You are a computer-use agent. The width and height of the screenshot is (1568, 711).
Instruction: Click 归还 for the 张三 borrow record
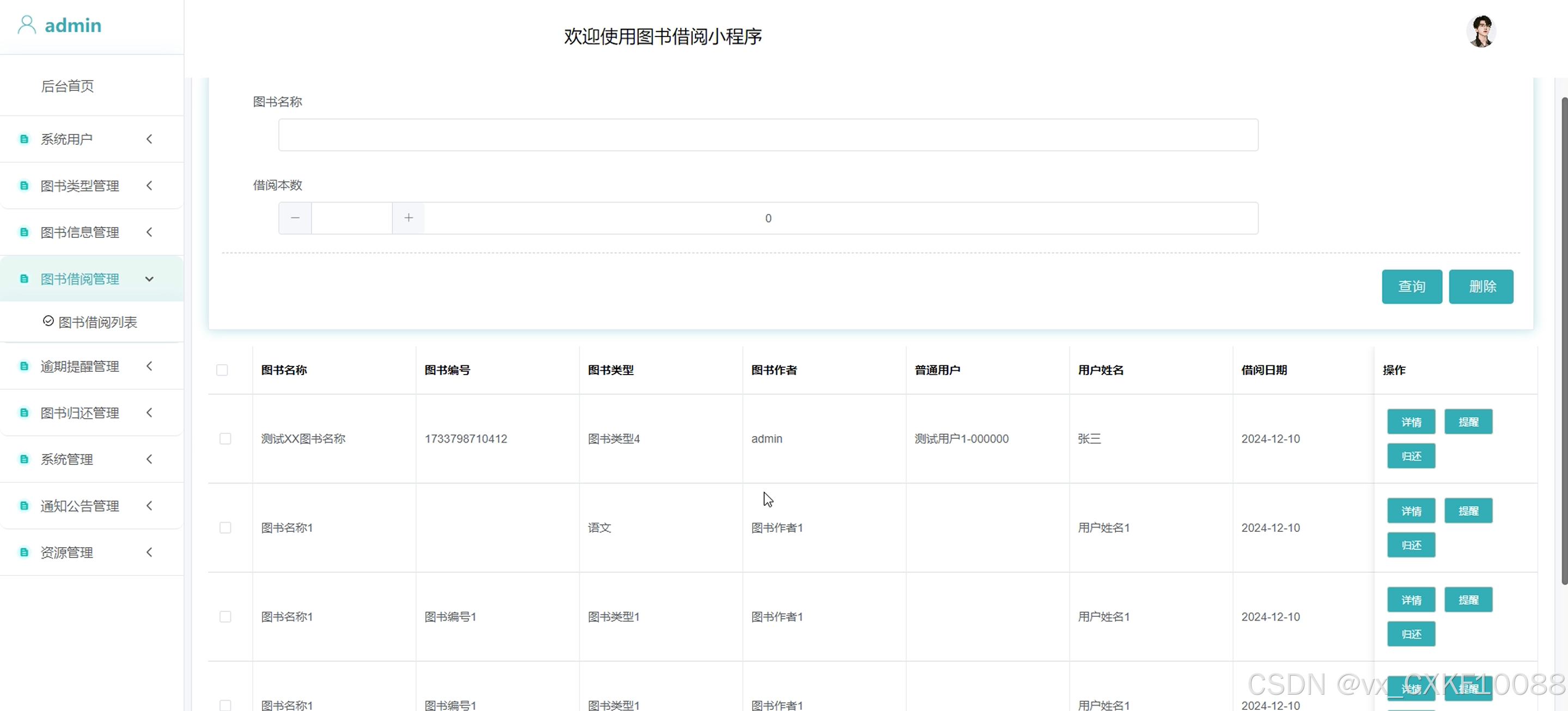click(x=1411, y=456)
